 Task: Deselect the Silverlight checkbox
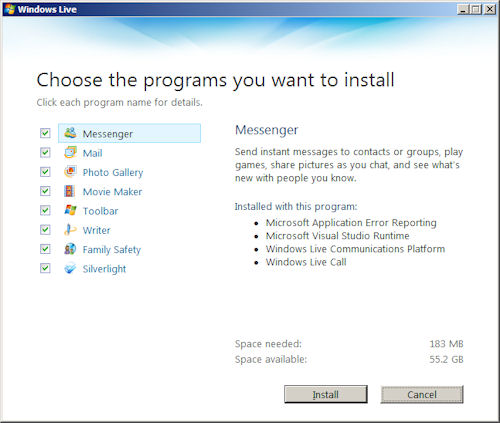click(45, 268)
